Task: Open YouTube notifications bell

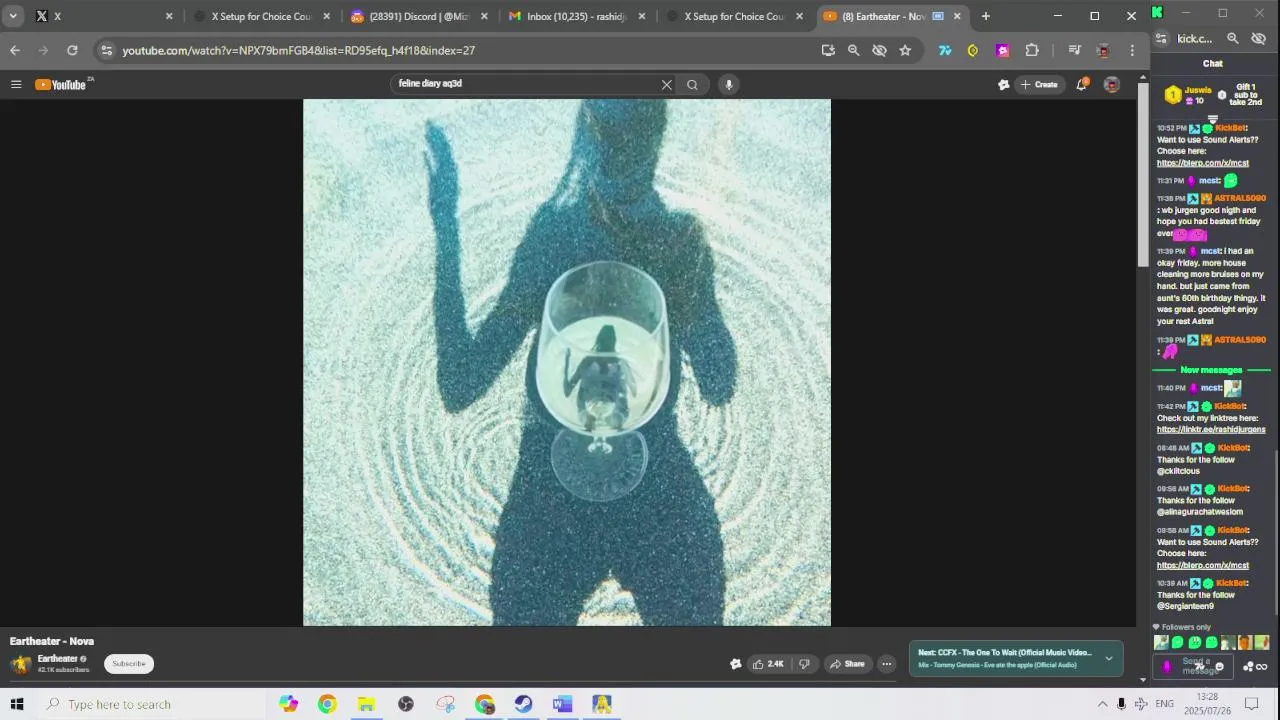Action: click(x=1081, y=85)
